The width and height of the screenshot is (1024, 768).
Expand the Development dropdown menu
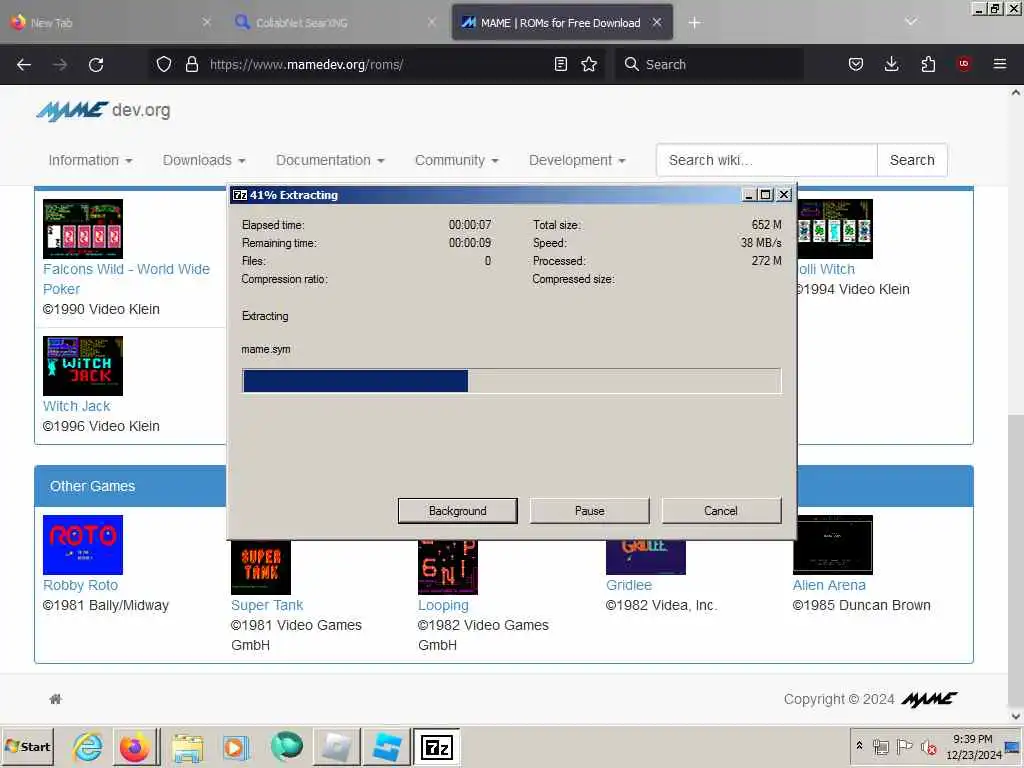click(577, 161)
